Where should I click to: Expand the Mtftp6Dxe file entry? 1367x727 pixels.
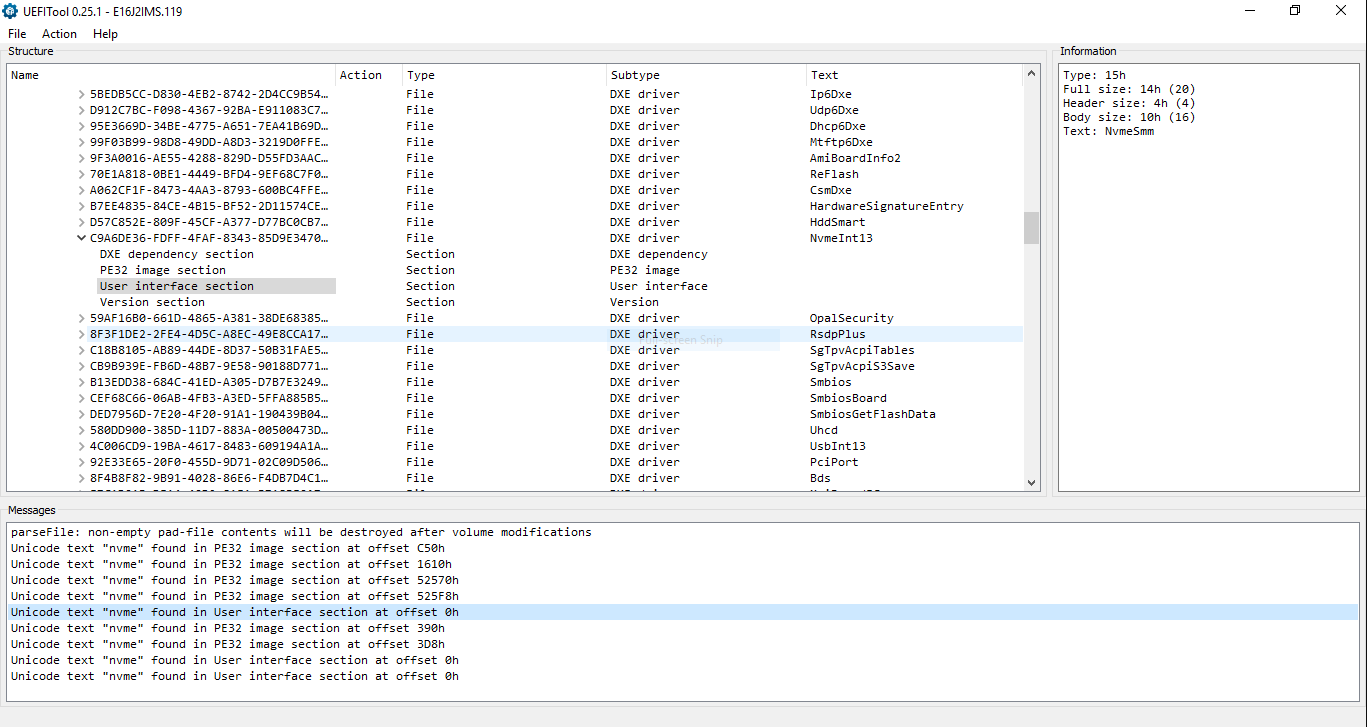point(82,142)
